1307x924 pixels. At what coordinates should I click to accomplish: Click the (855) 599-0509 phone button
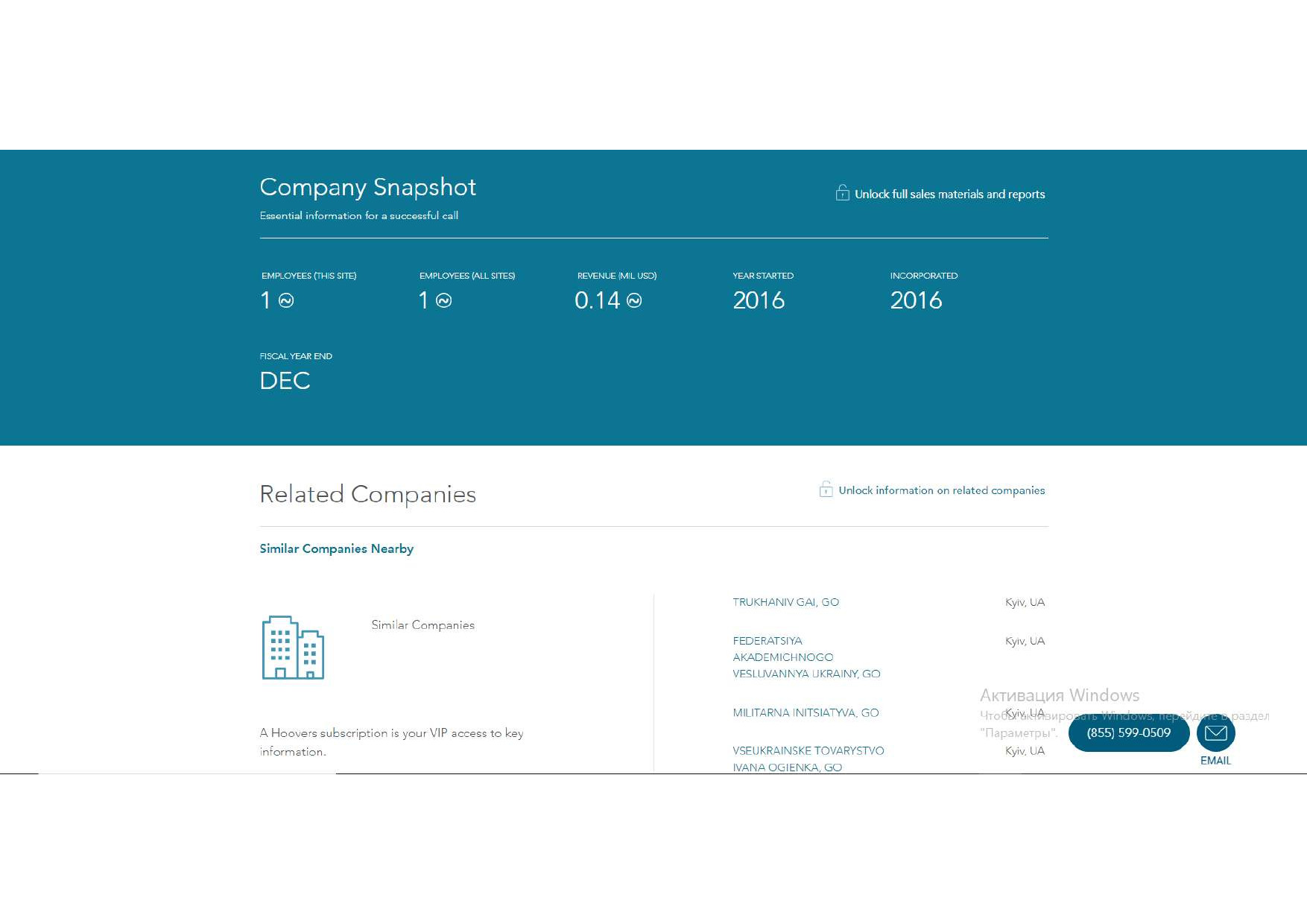(1128, 732)
